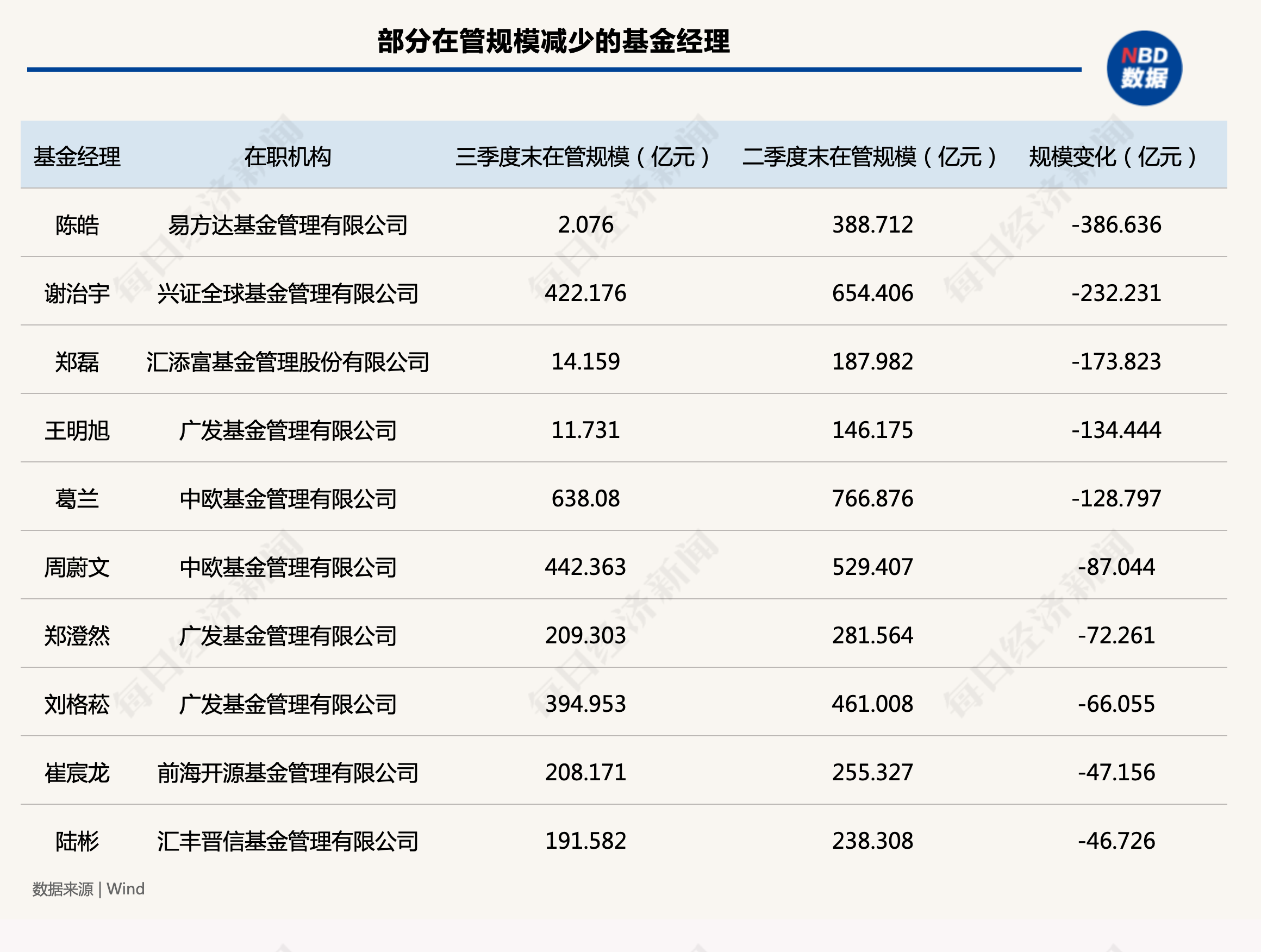Click value 281.564
The width and height of the screenshot is (1261, 952).
[872, 635]
